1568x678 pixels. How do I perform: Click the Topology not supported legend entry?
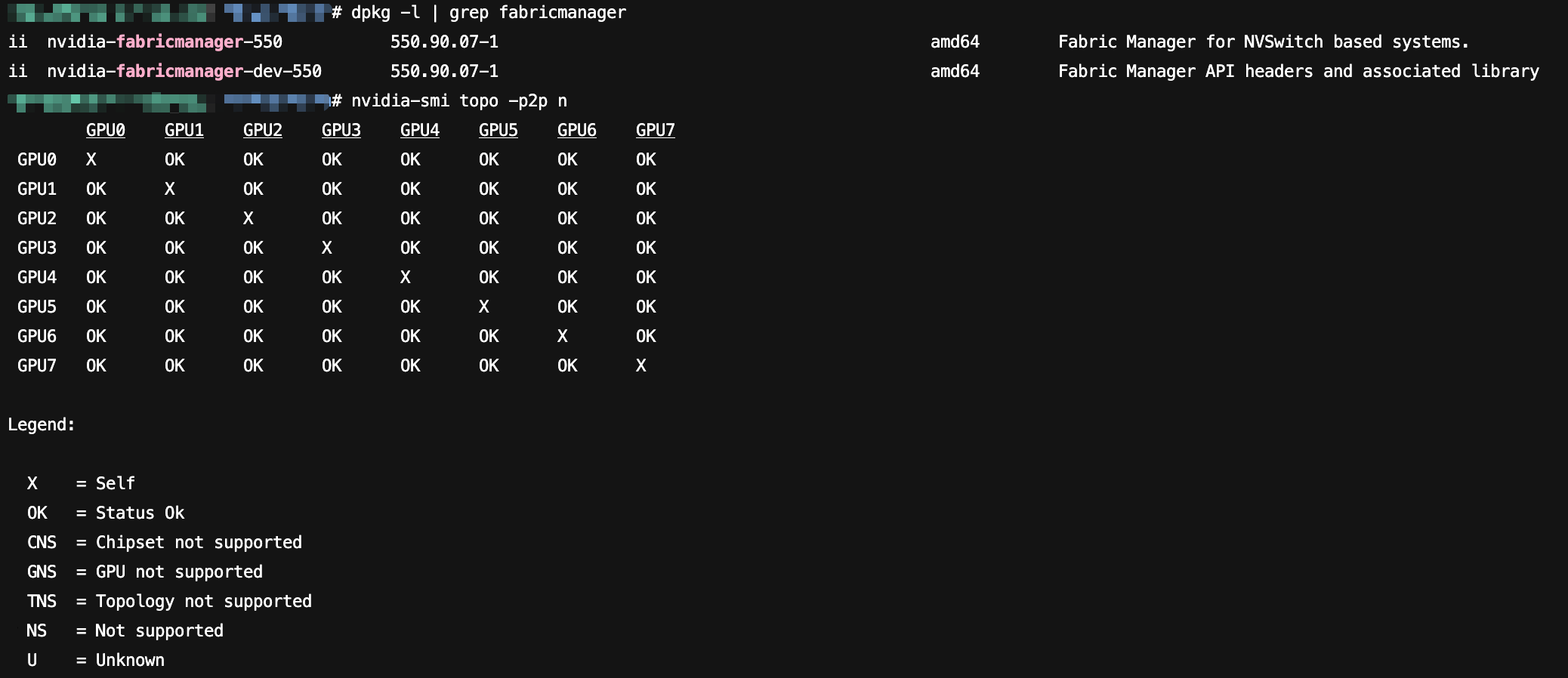(x=203, y=602)
